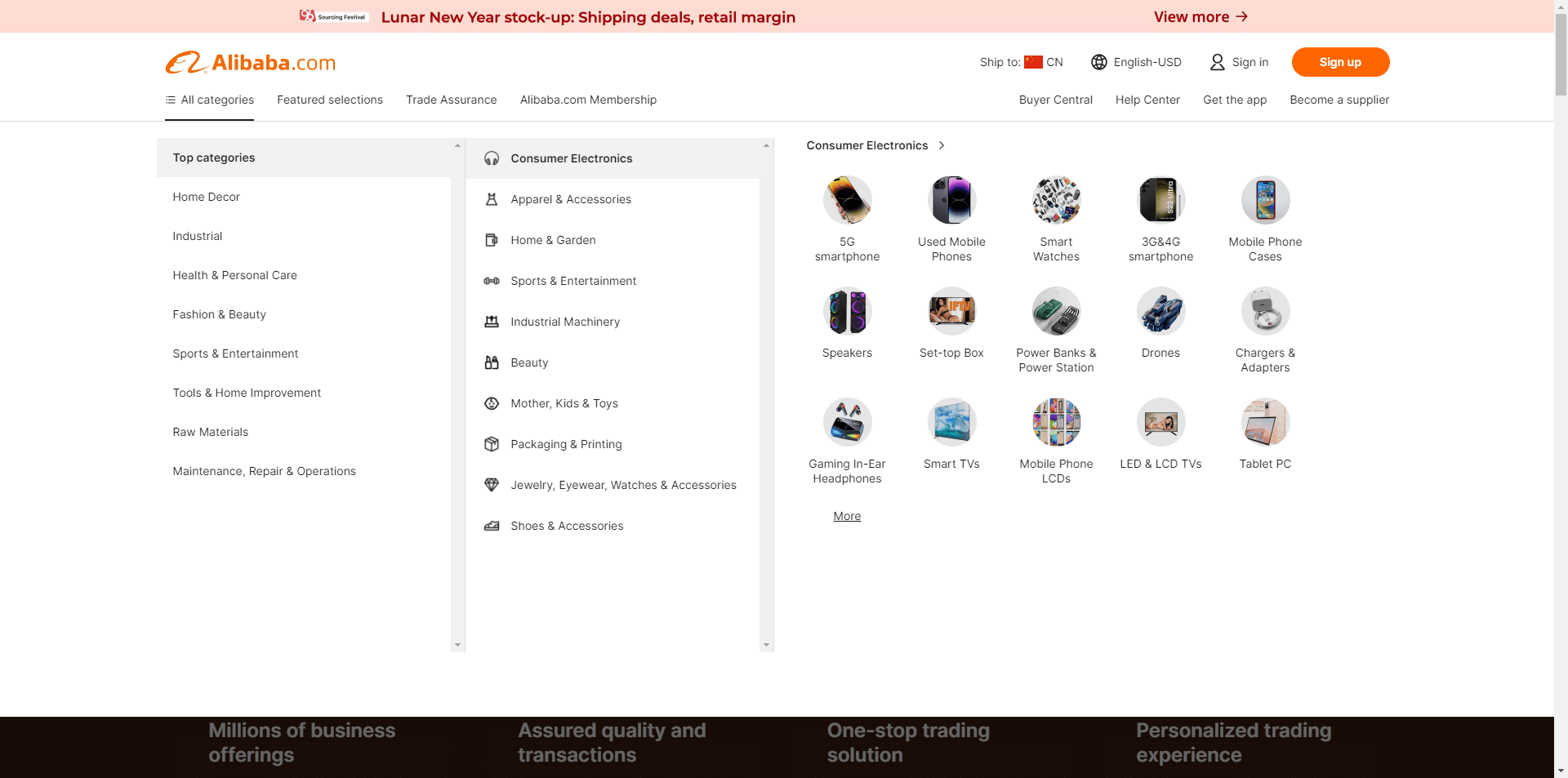Viewport: 1568px width, 778px height.
Task: Open Help Center menu
Action: pos(1147,100)
